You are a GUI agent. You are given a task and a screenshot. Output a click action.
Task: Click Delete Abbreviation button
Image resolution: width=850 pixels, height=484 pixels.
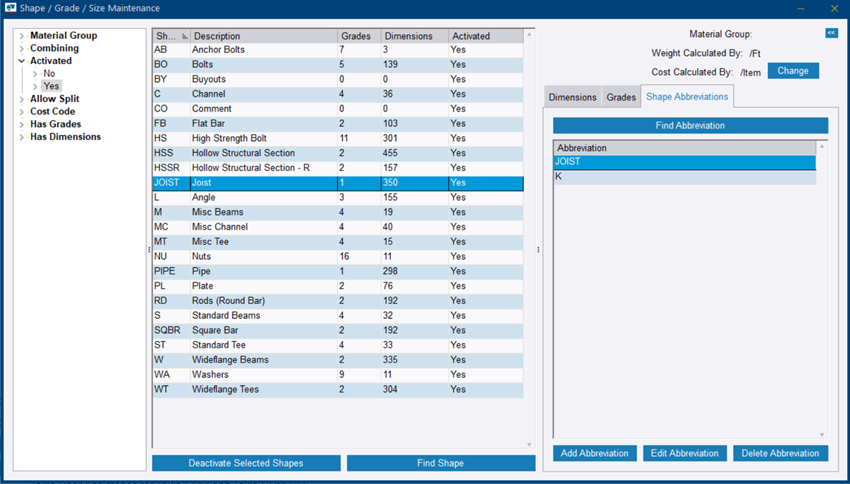click(x=780, y=453)
